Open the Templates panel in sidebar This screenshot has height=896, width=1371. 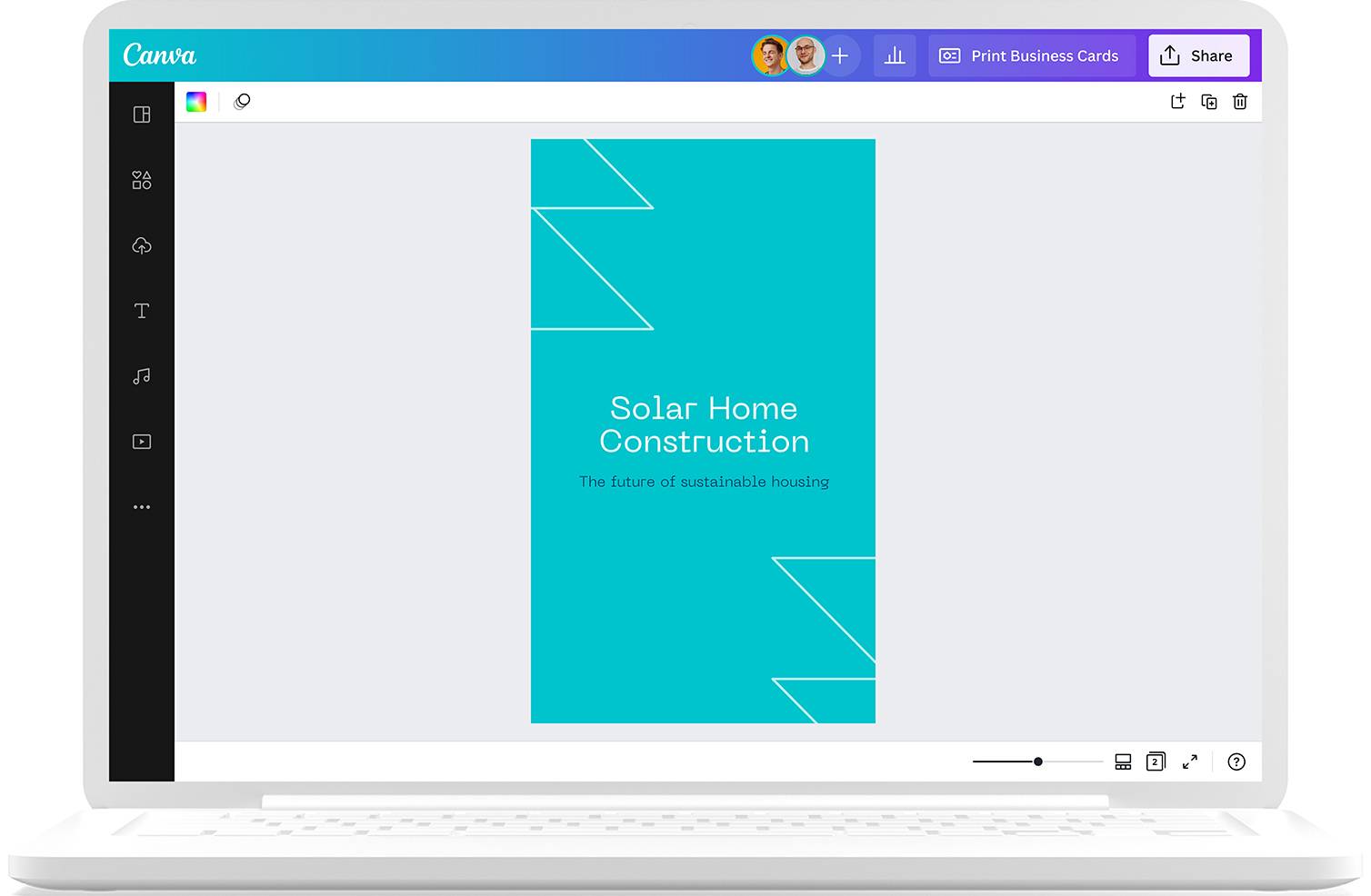click(142, 114)
